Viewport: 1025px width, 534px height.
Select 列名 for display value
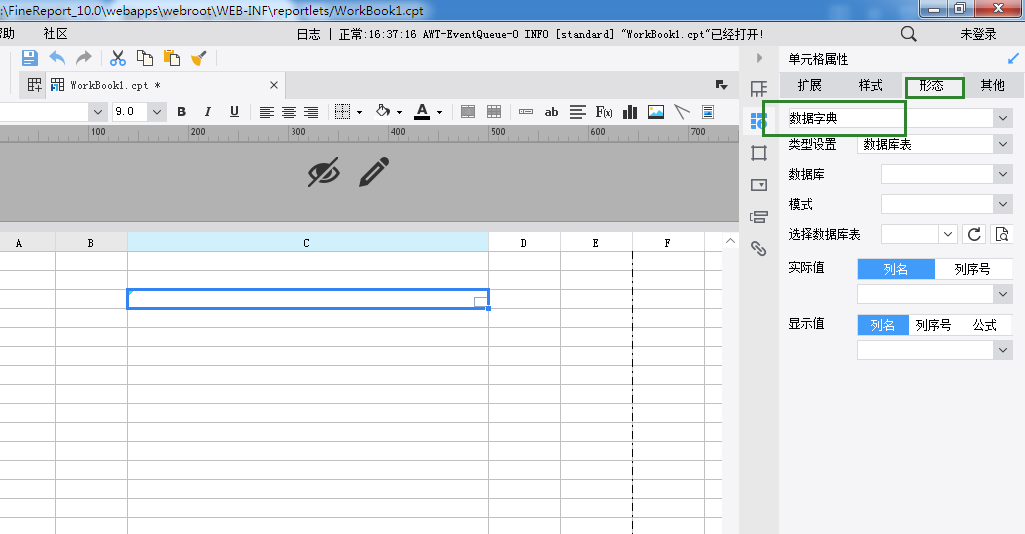(x=883, y=325)
